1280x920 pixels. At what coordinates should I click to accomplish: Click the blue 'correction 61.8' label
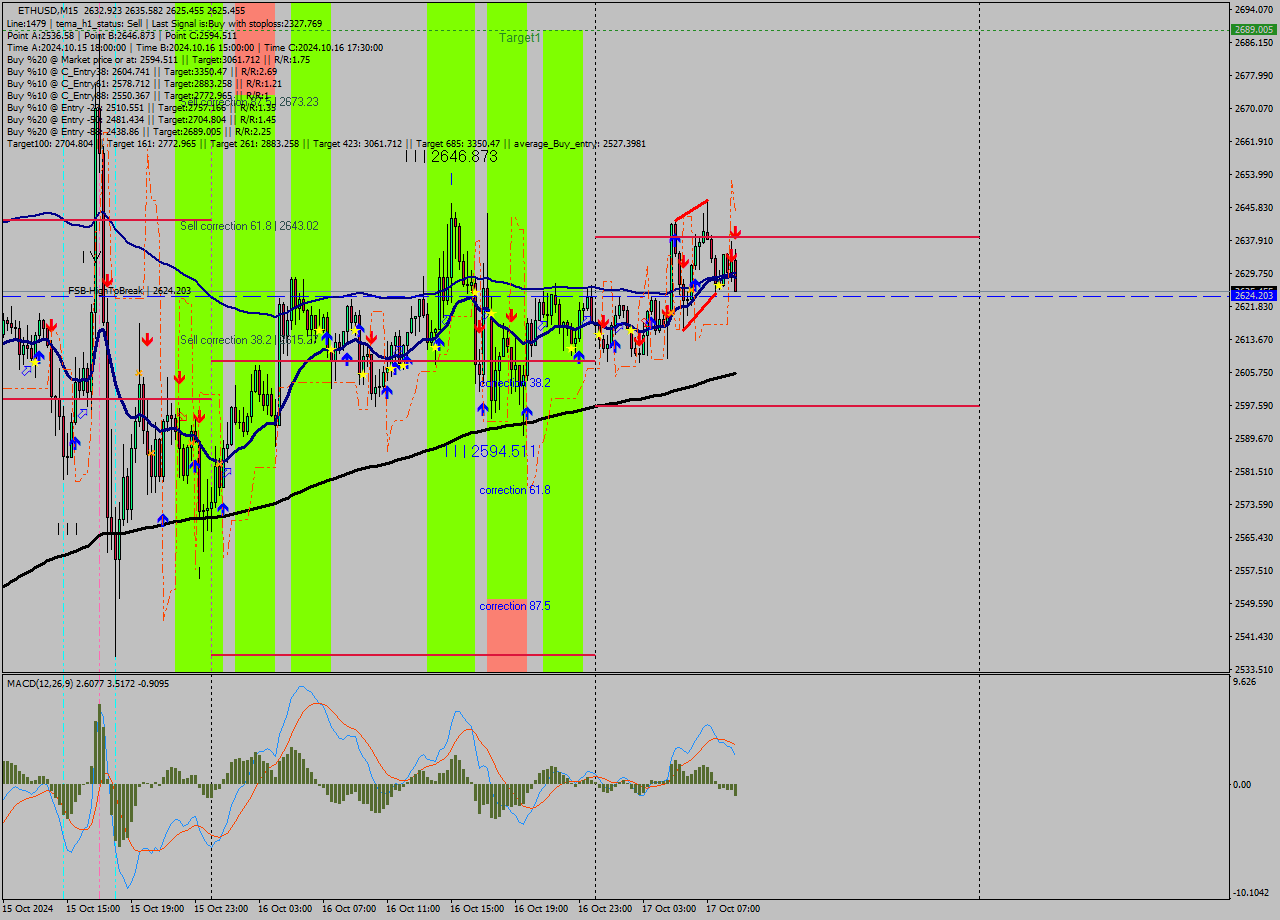pyautogui.click(x=514, y=490)
